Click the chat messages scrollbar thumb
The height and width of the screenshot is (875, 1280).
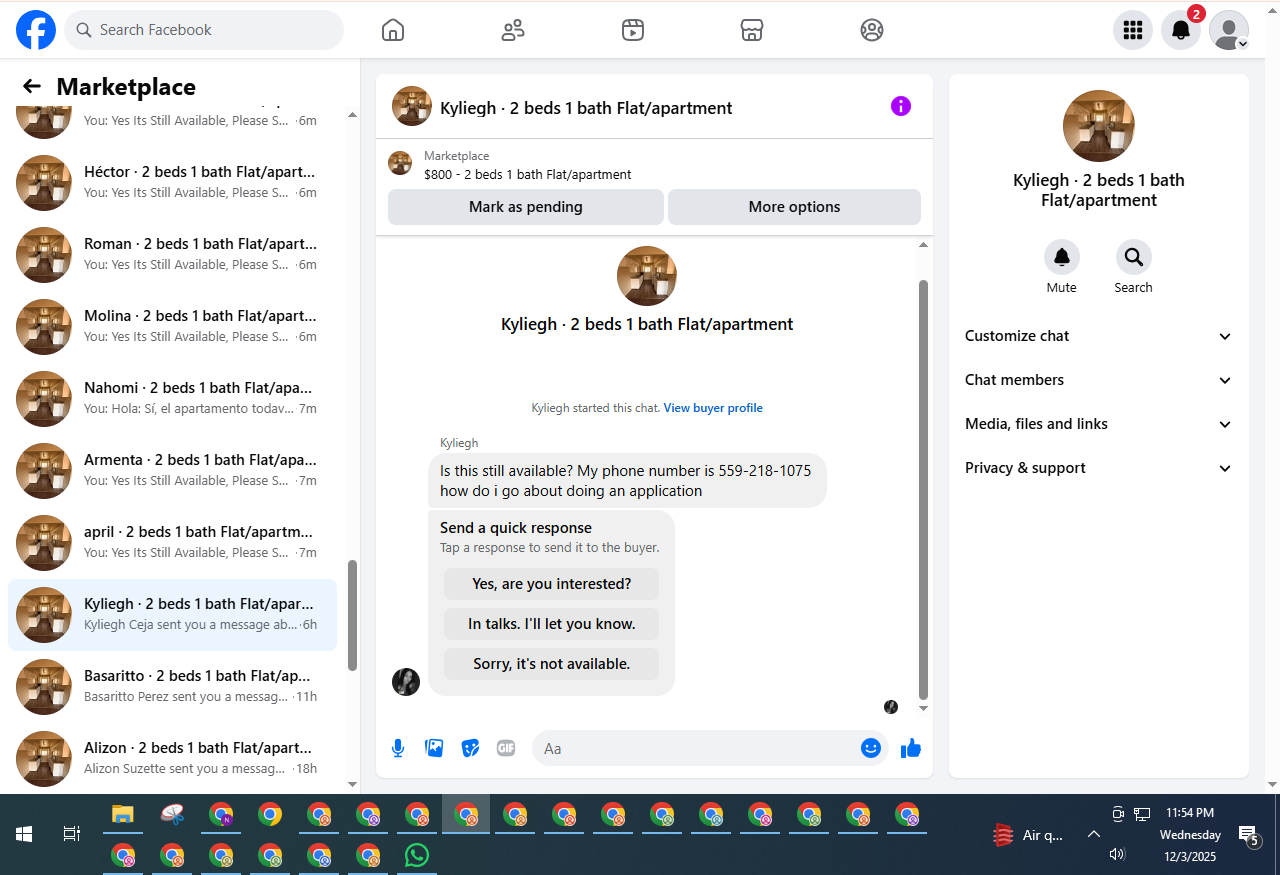pos(923,488)
